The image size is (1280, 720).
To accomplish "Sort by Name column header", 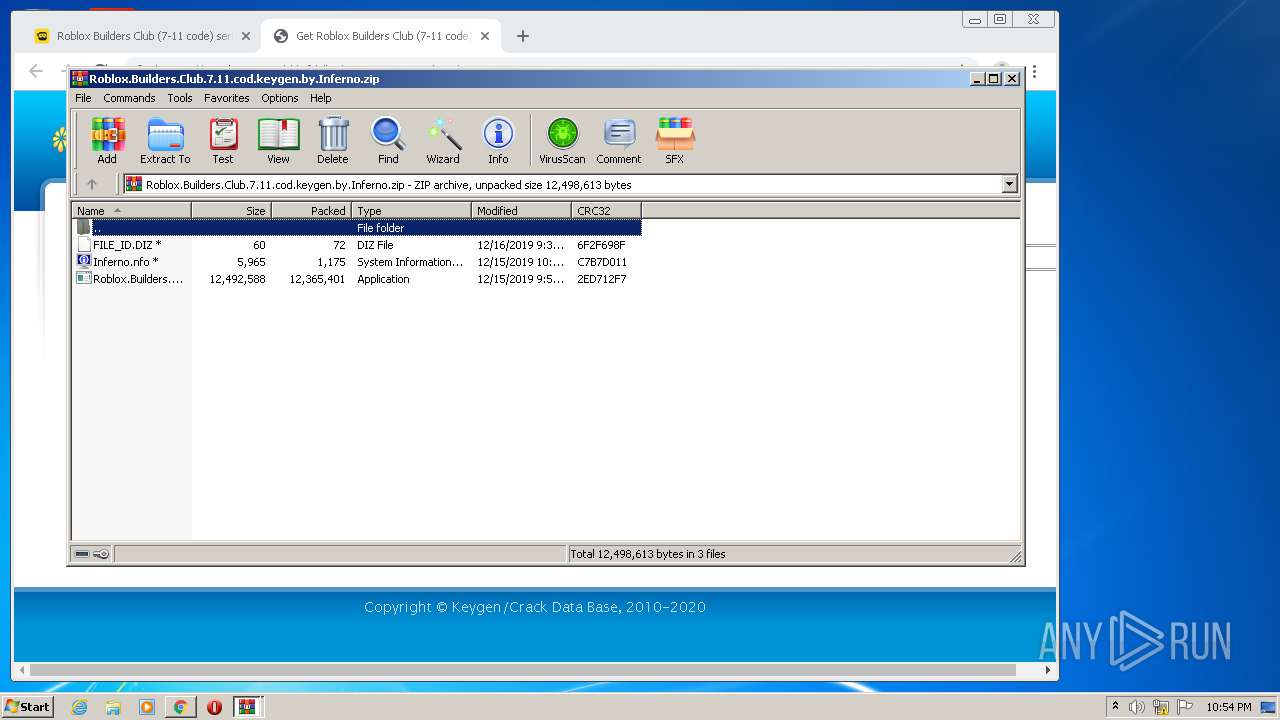I will pos(131,210).
